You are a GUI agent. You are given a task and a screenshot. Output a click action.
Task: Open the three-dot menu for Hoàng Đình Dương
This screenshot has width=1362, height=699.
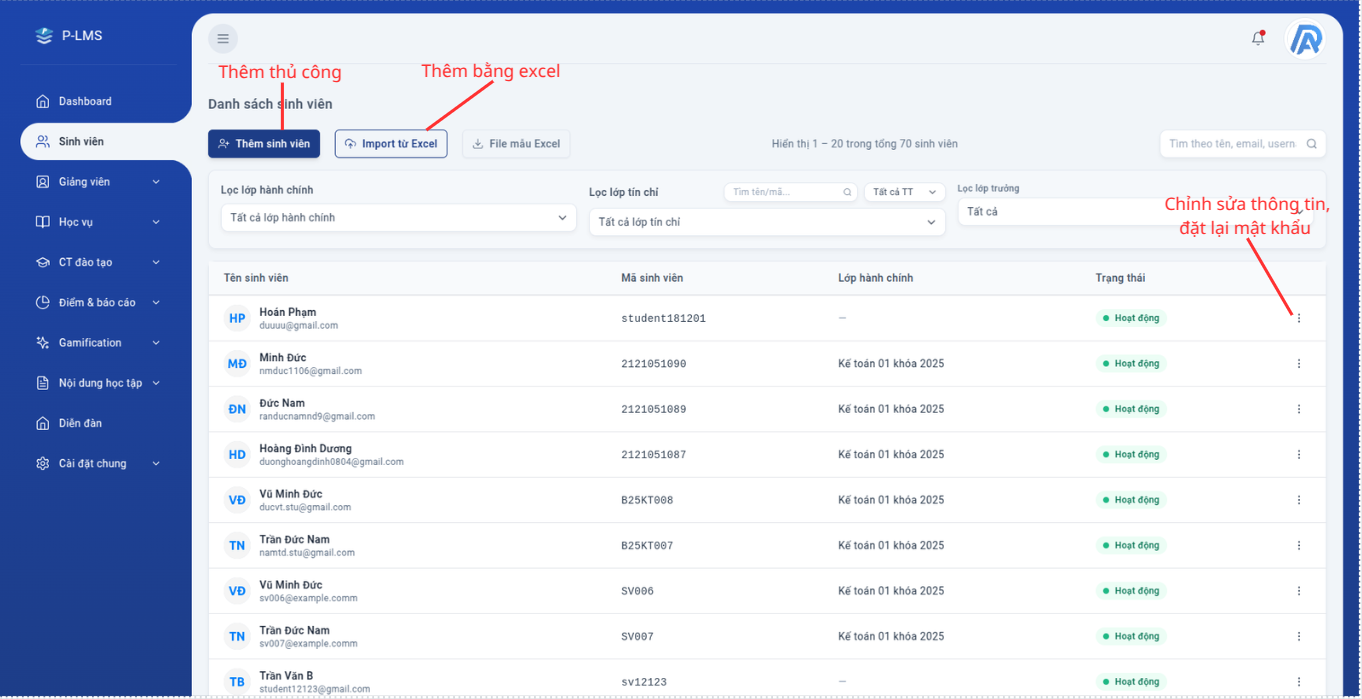coord(1299,454)
